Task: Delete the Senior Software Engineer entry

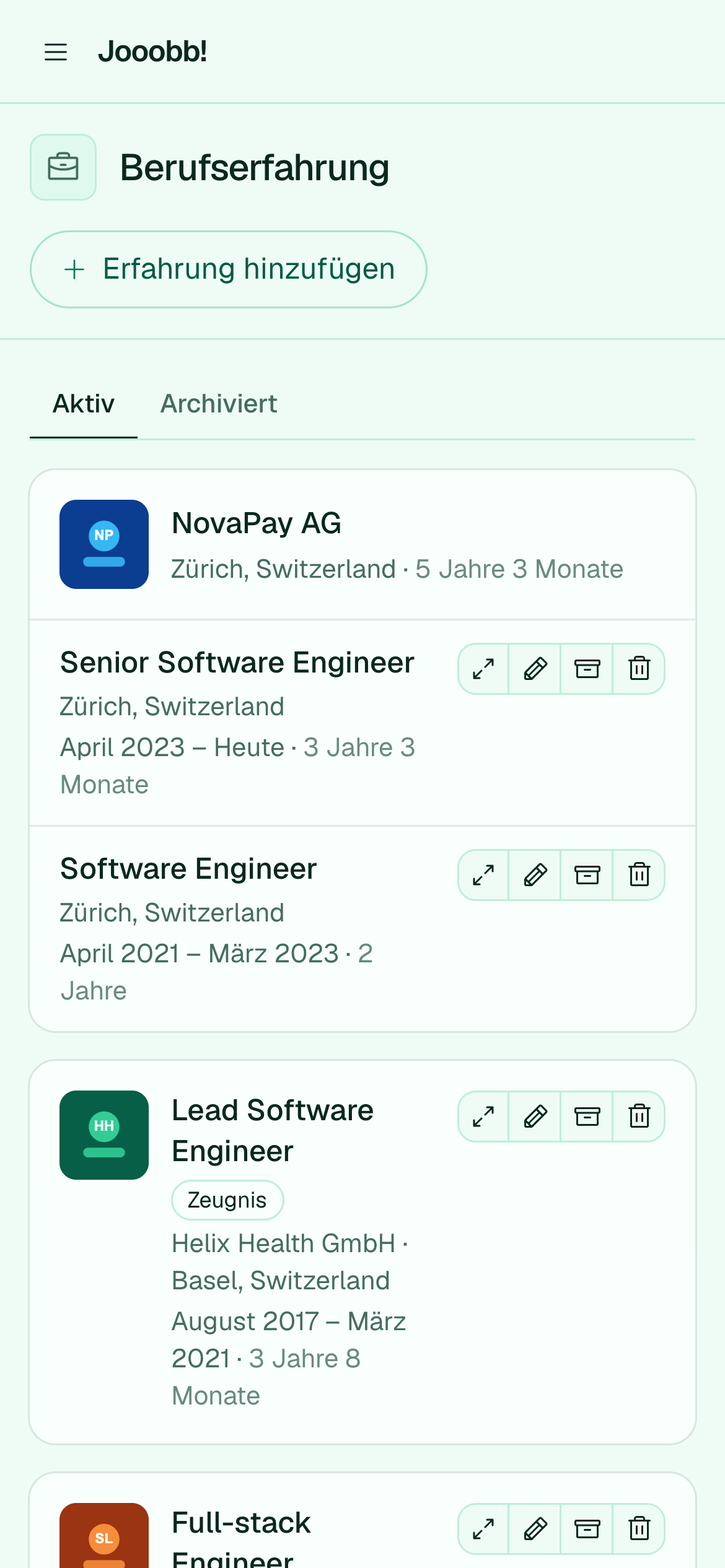Action: coord(639,669)
